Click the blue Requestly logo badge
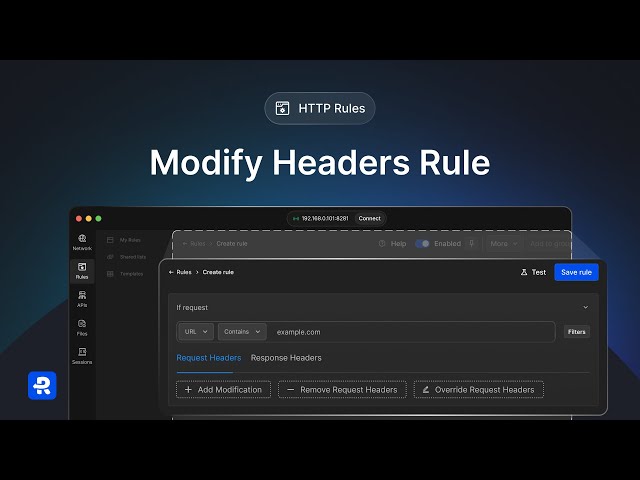This screenshot has width=640, height=480. pyautogui.click(x=42, y=385)
